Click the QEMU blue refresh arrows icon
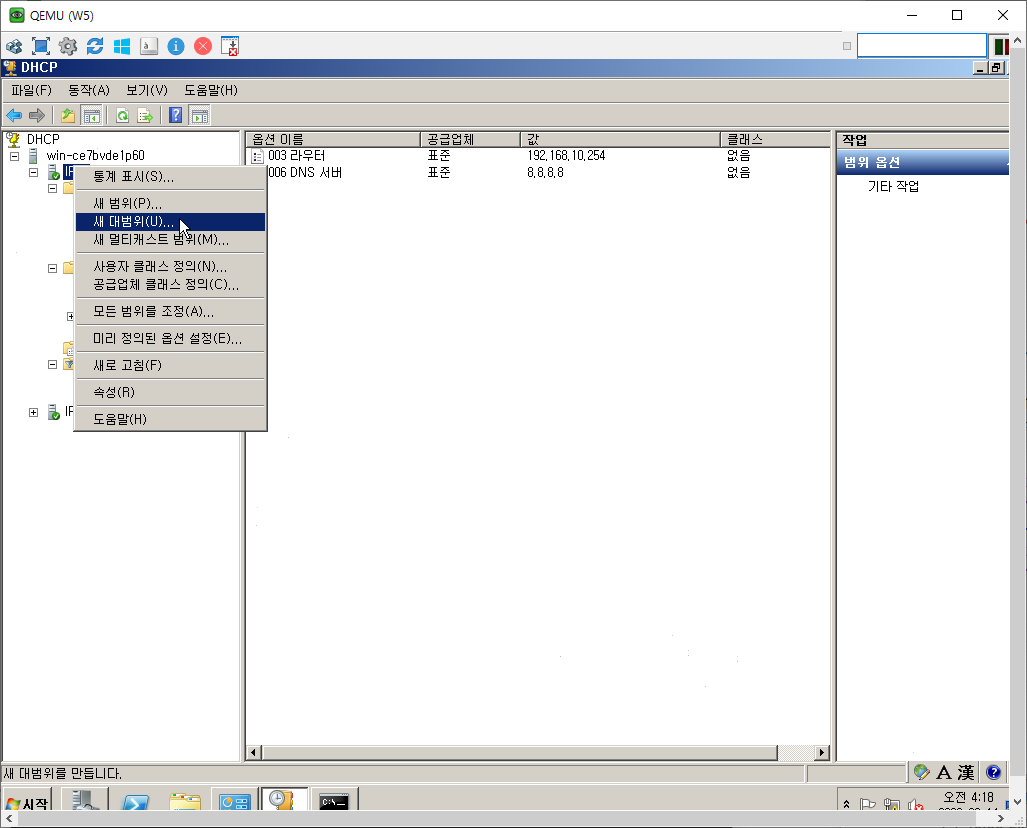 (x=95, y=46)
